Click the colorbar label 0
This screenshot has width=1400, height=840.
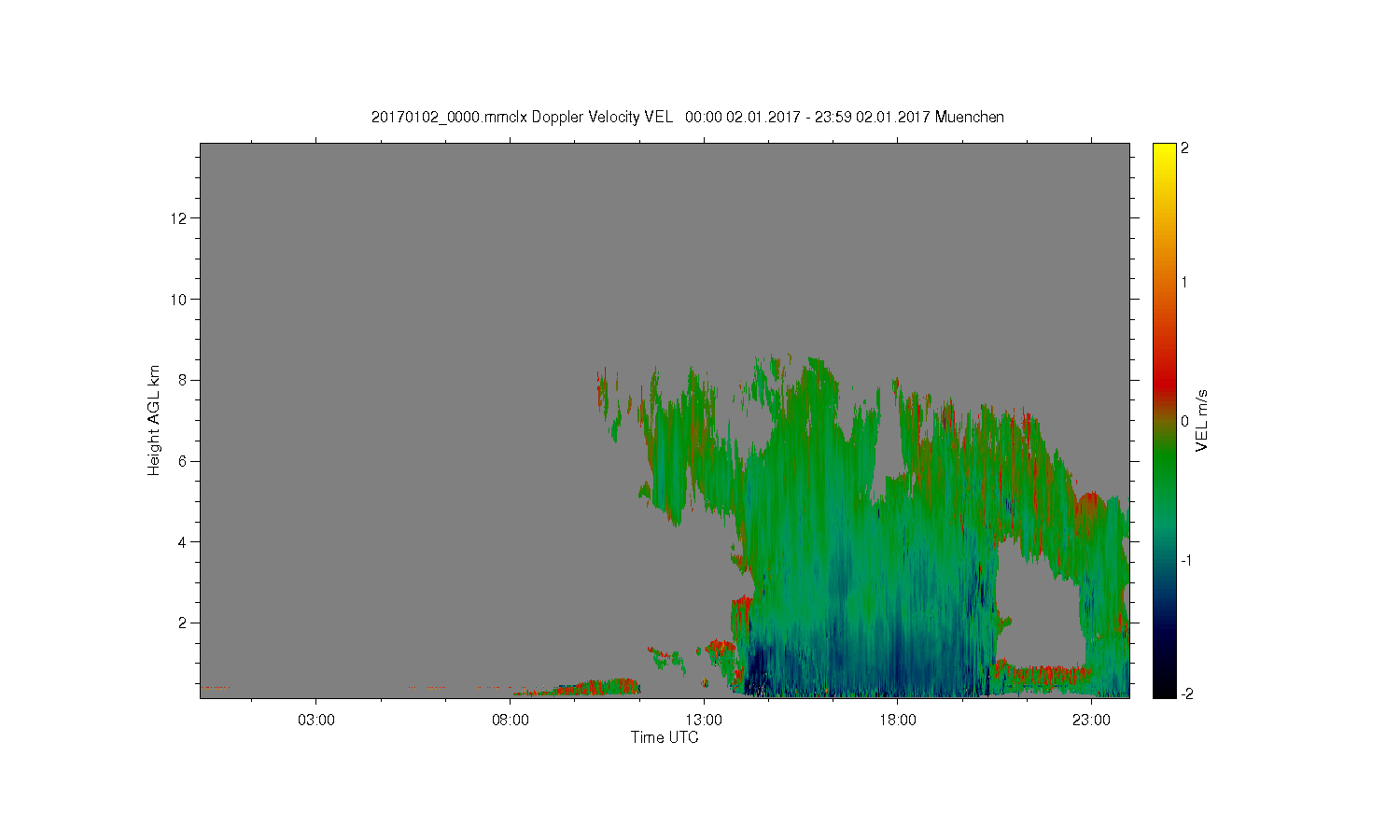point(1185,421)
